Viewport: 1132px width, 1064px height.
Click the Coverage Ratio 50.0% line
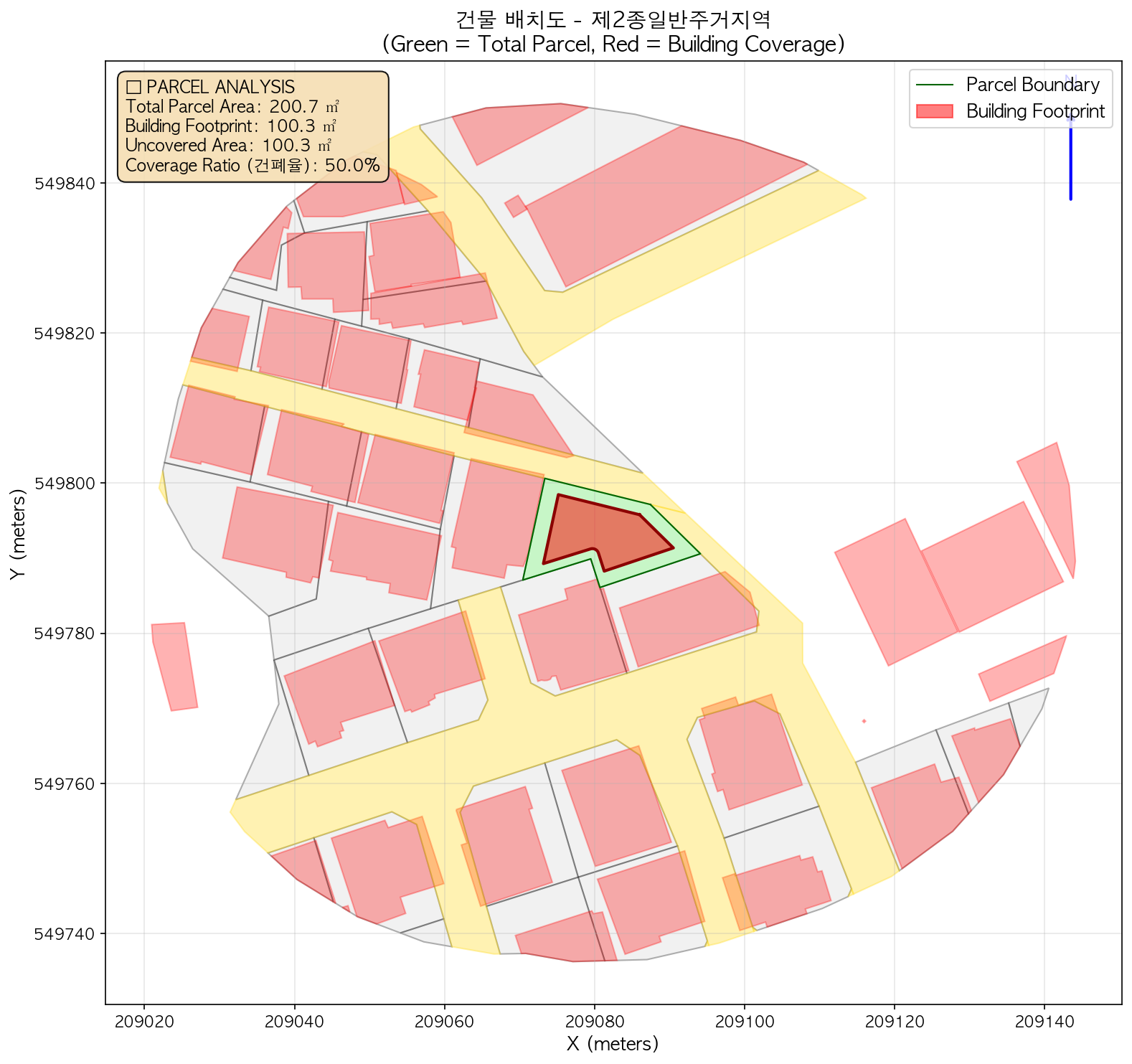click(252, 166)
